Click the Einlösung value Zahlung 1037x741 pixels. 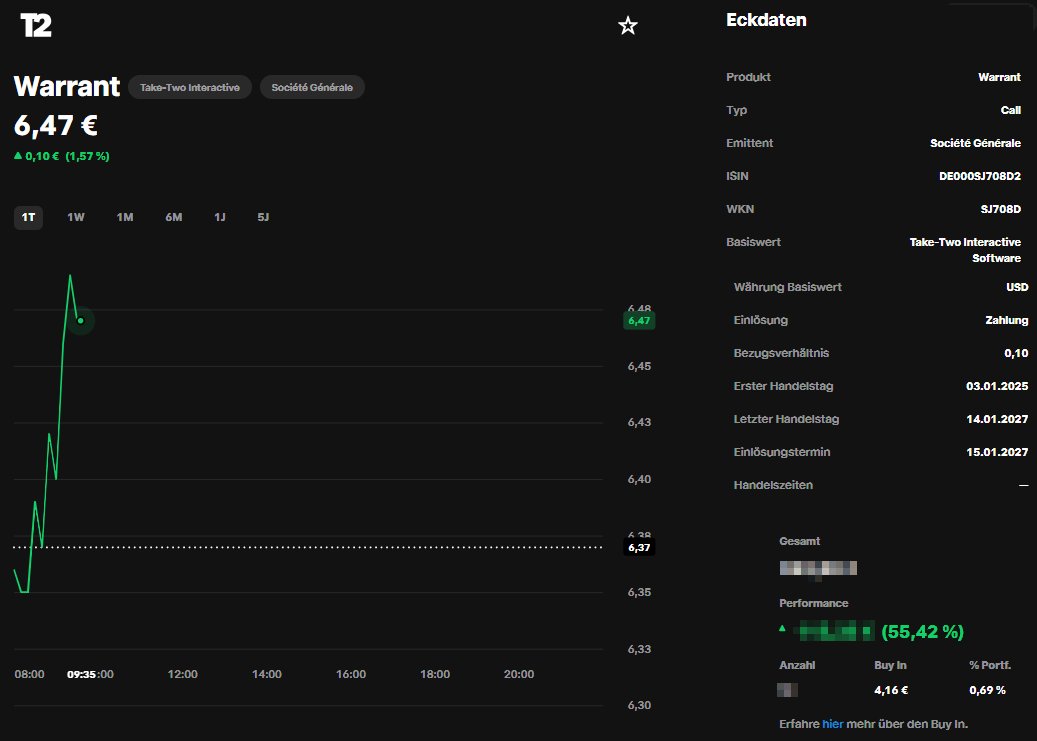[x=1007, y=320]
